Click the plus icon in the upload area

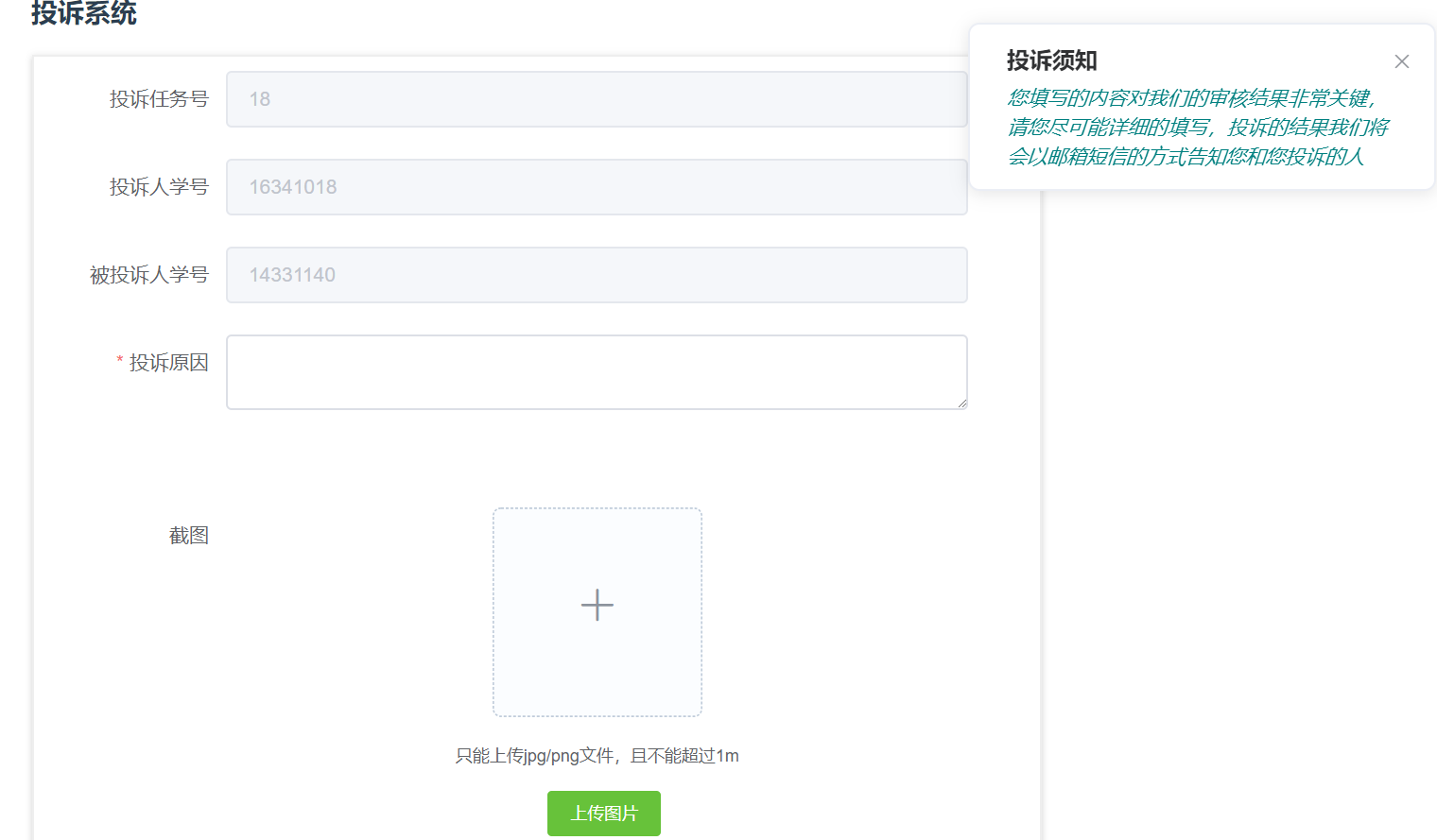[x=597, y=605]
